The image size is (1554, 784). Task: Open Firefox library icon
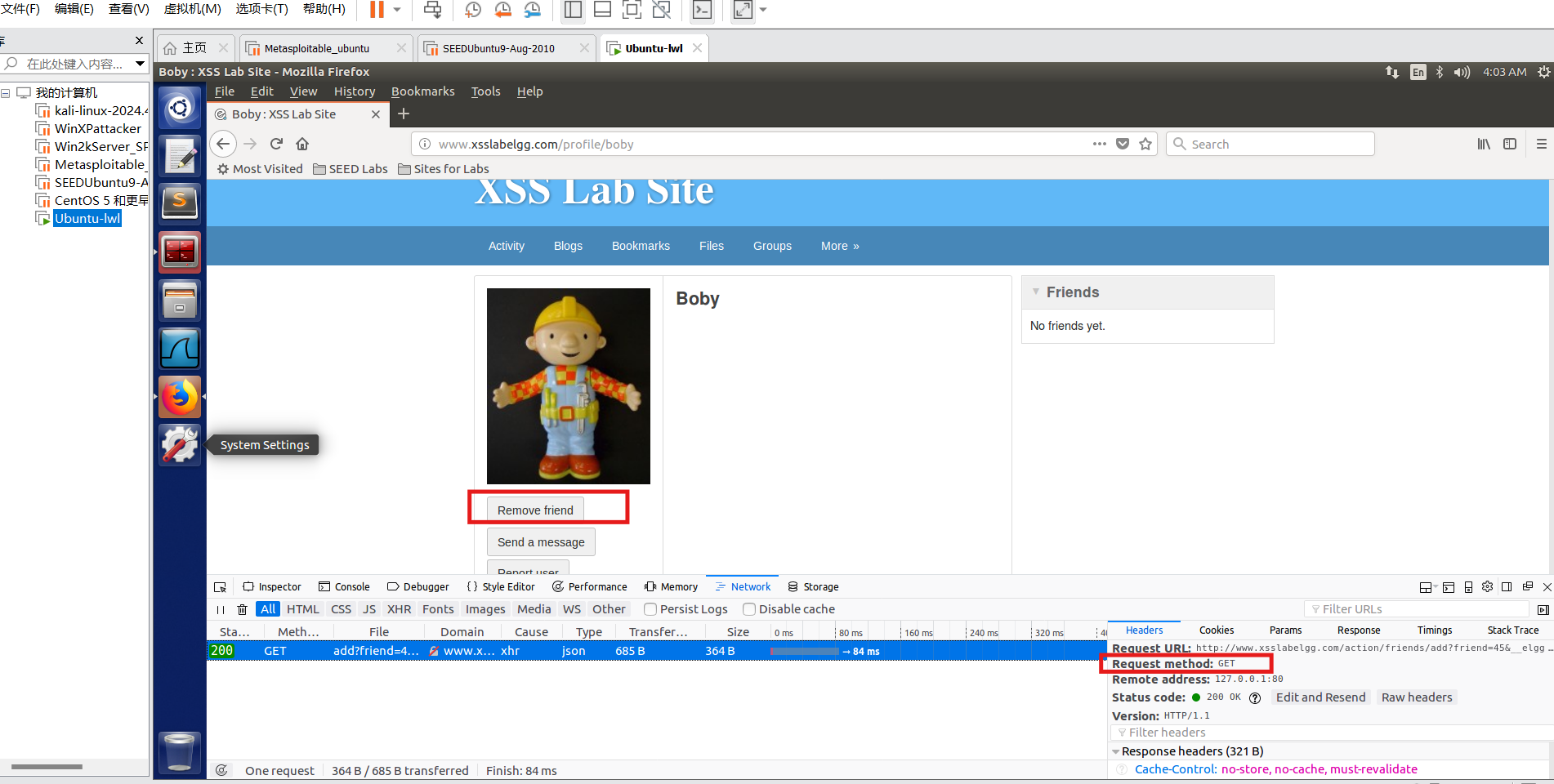(1484, 144)
